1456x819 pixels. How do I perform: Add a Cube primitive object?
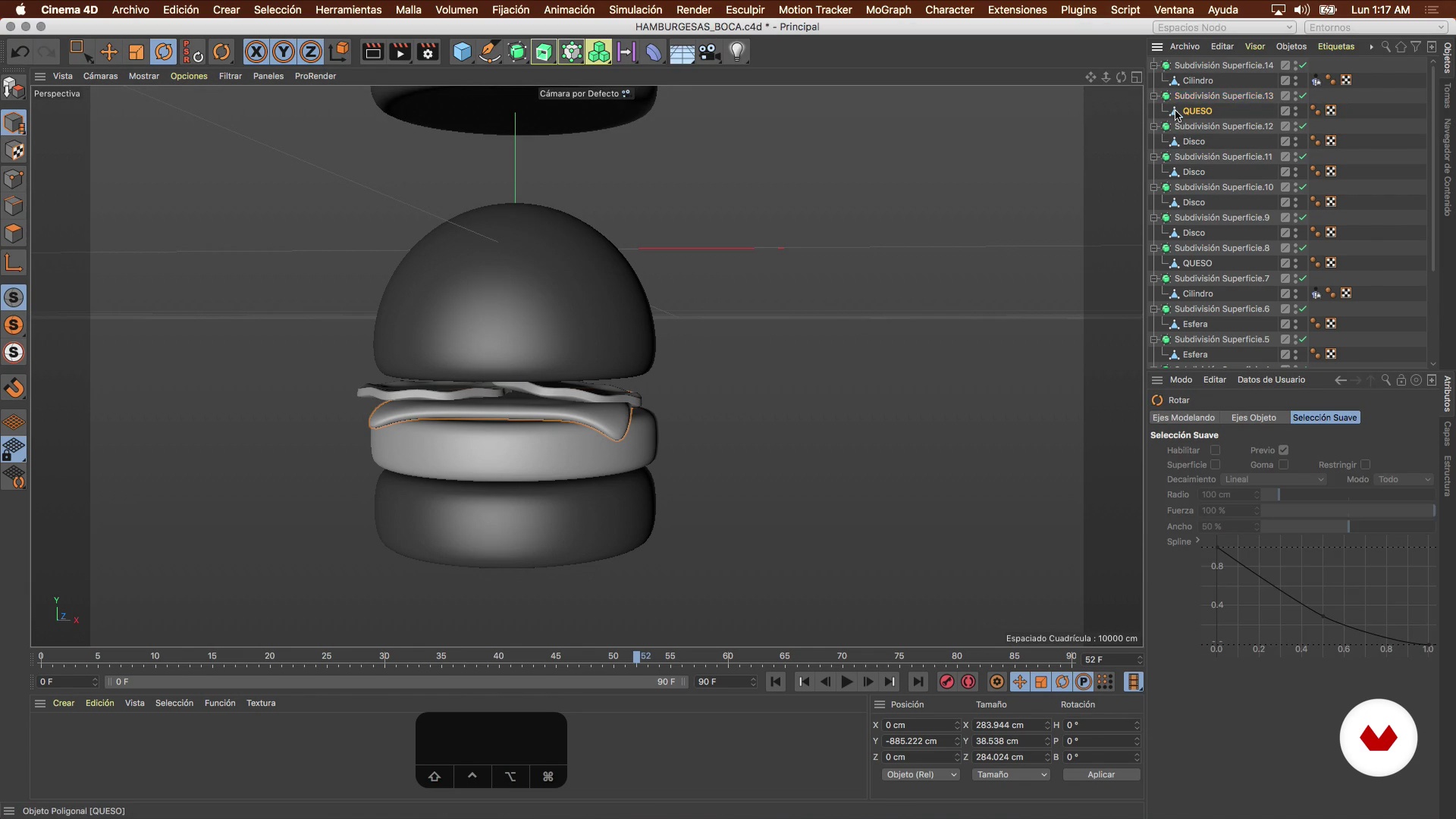(x=462, y=52)
